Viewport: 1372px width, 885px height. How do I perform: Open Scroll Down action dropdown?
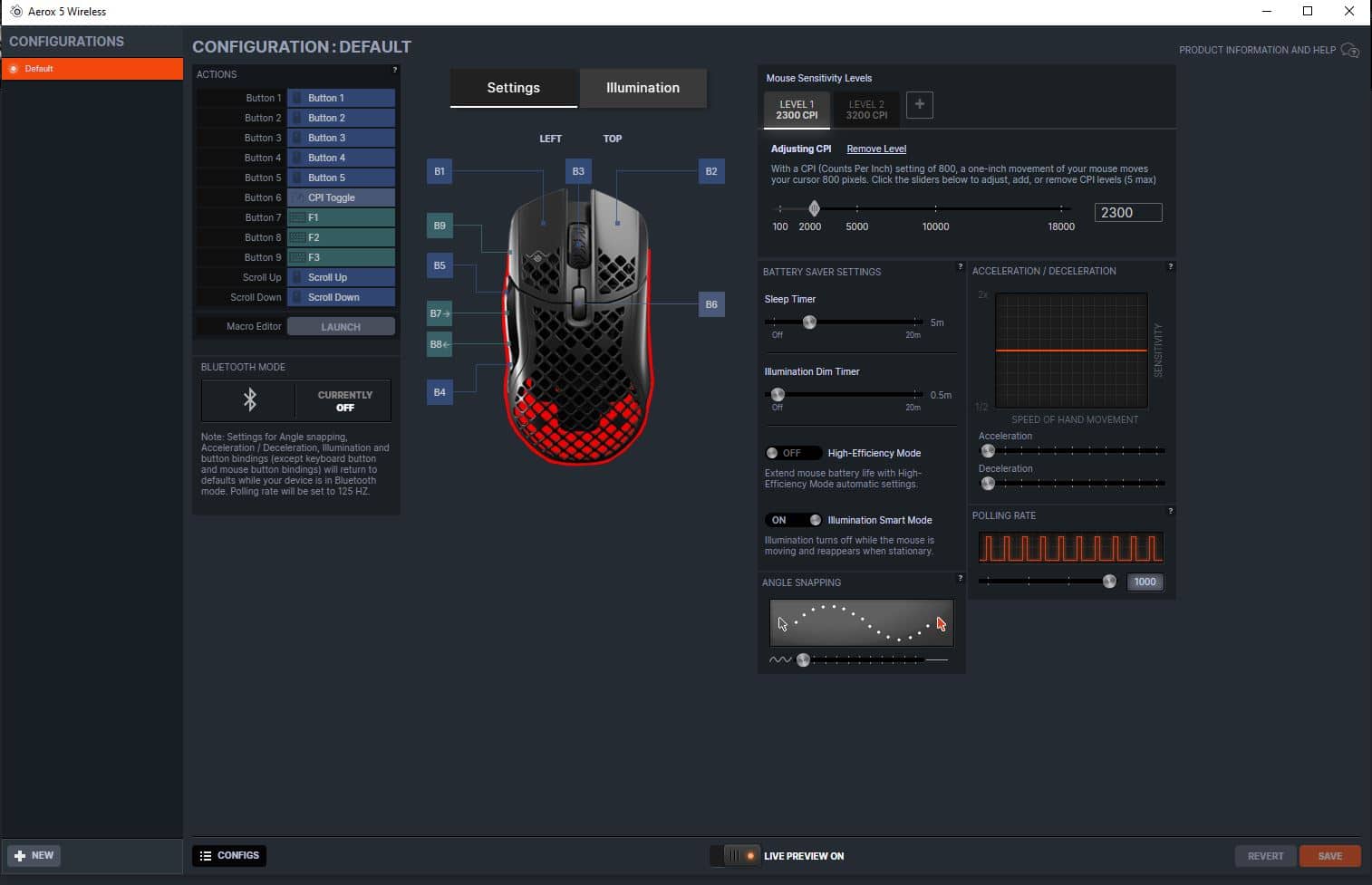point(341,297)
